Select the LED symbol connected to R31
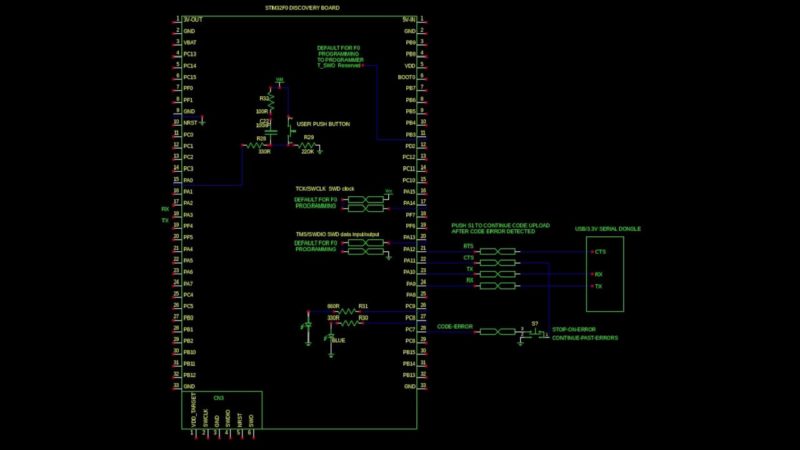 pos(308,325)
